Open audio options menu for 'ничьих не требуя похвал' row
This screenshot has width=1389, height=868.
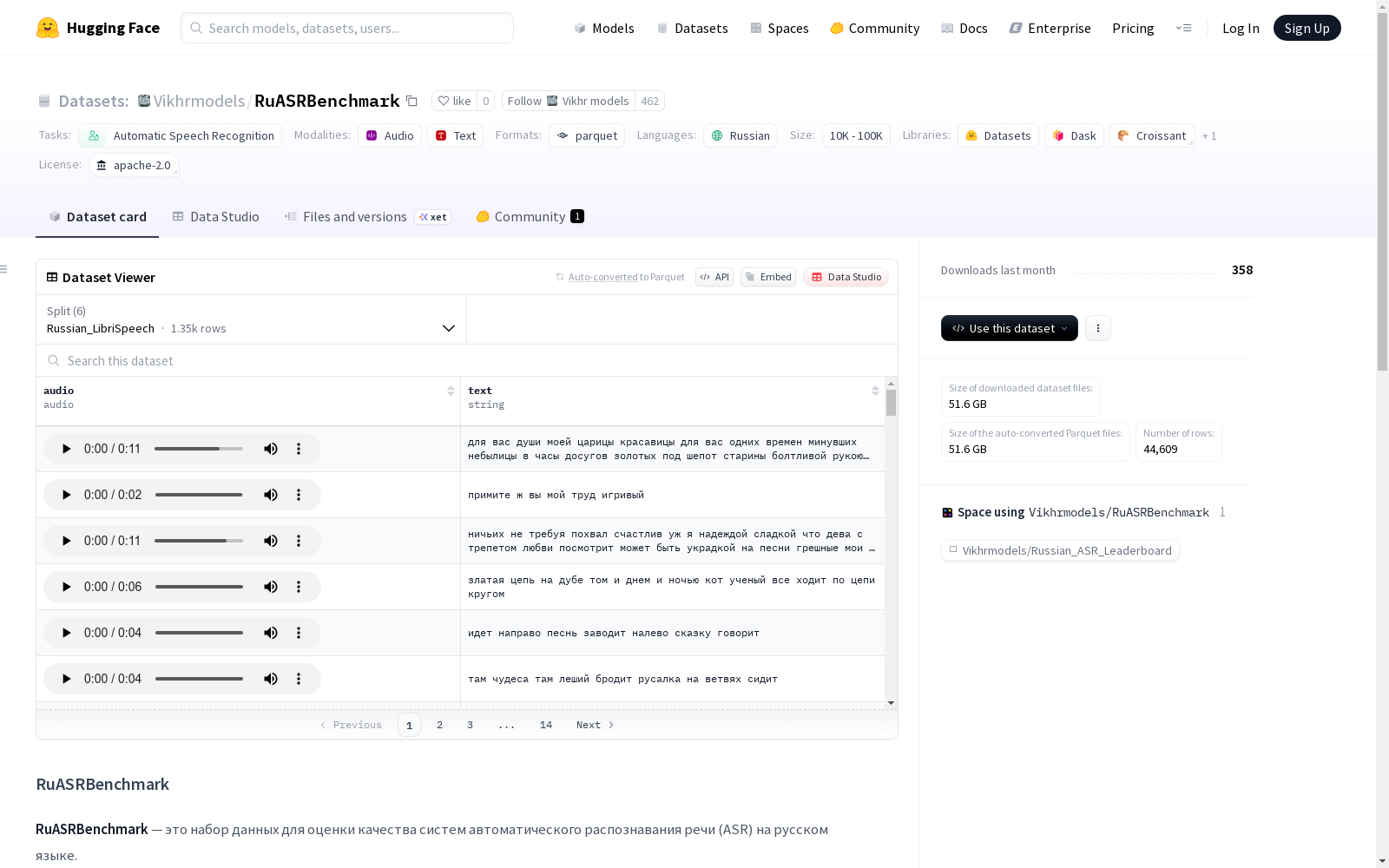299,541
